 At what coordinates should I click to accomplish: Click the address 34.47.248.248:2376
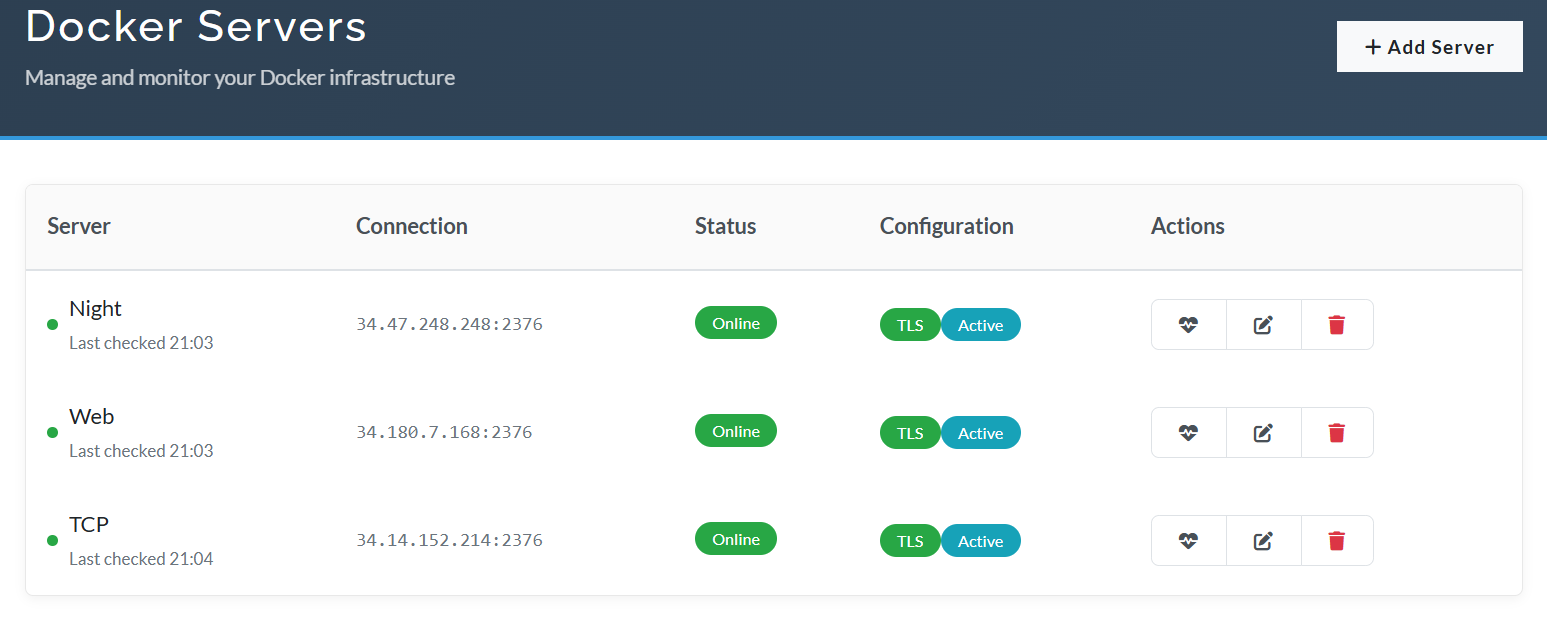point(449,325)
